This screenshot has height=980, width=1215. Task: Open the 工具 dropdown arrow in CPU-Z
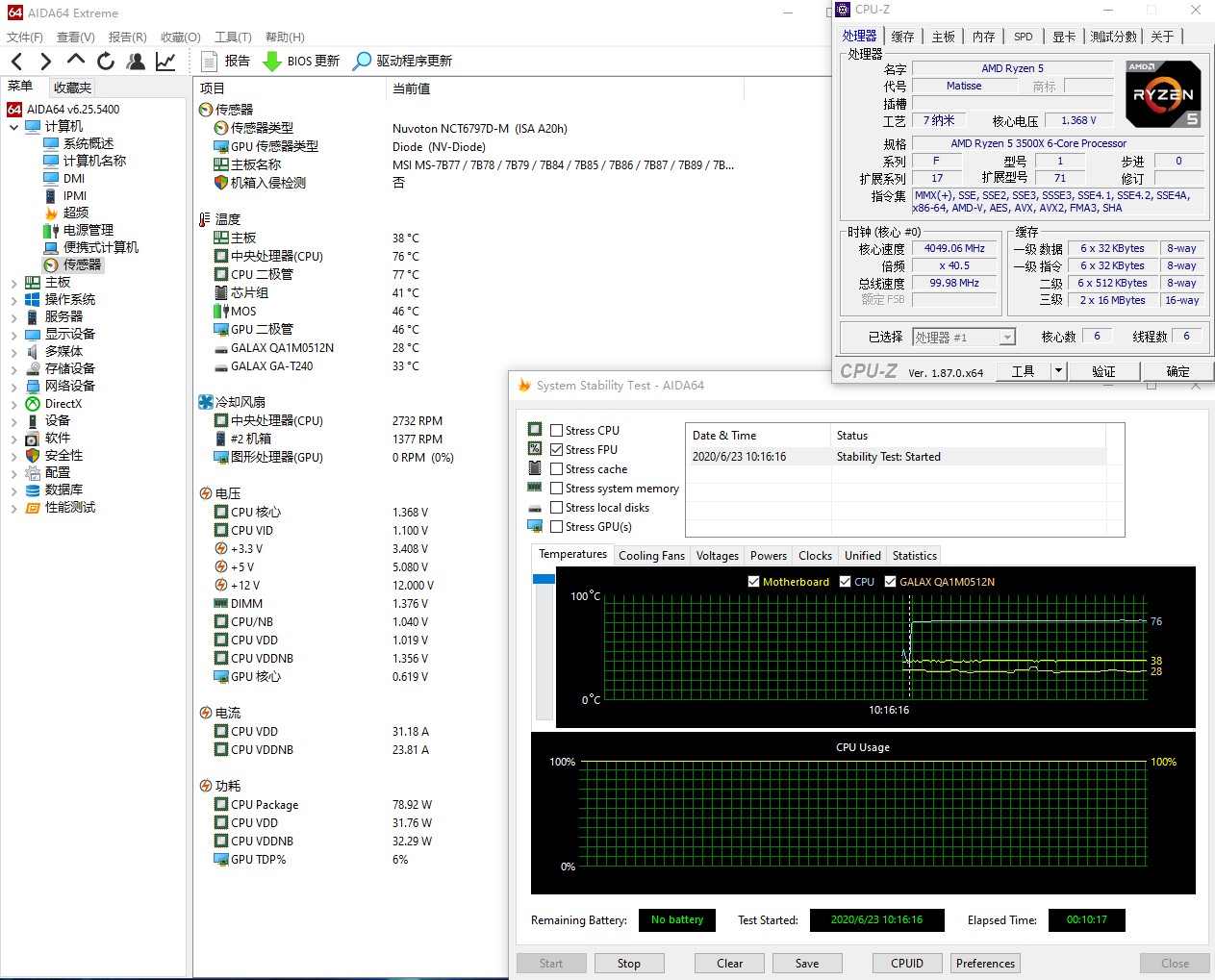tap(1058, 371)
